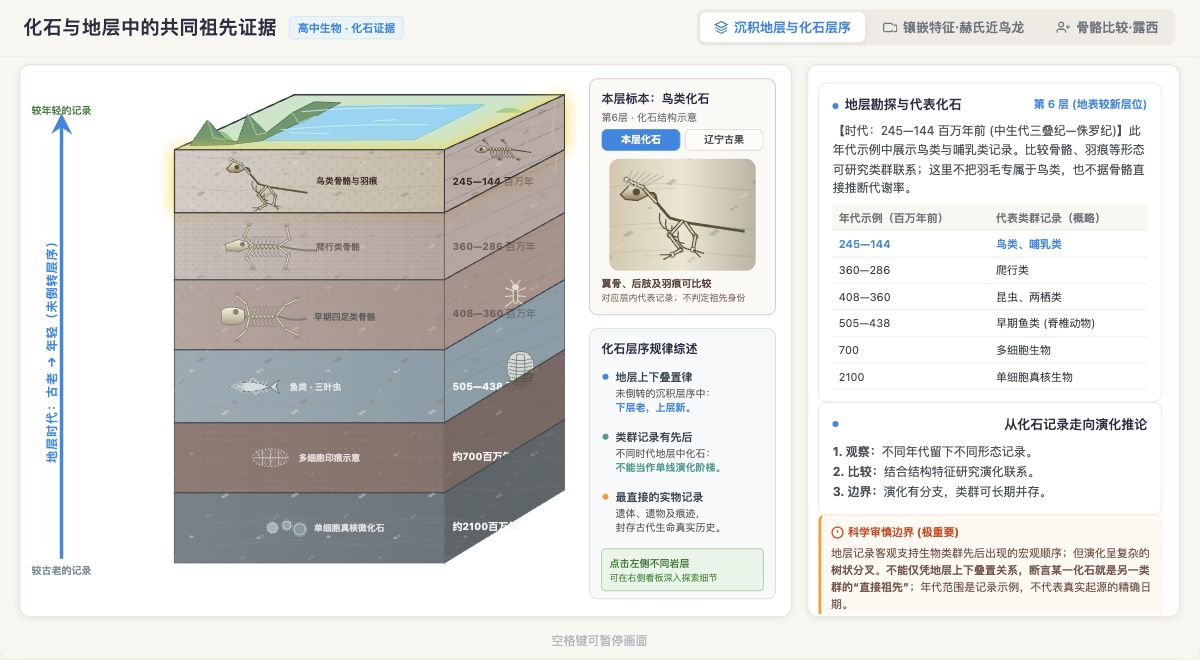Select the 单细胞真核微化石 rock layer
This screenshot has width=1200, height=660.
[x=308, y=527]
